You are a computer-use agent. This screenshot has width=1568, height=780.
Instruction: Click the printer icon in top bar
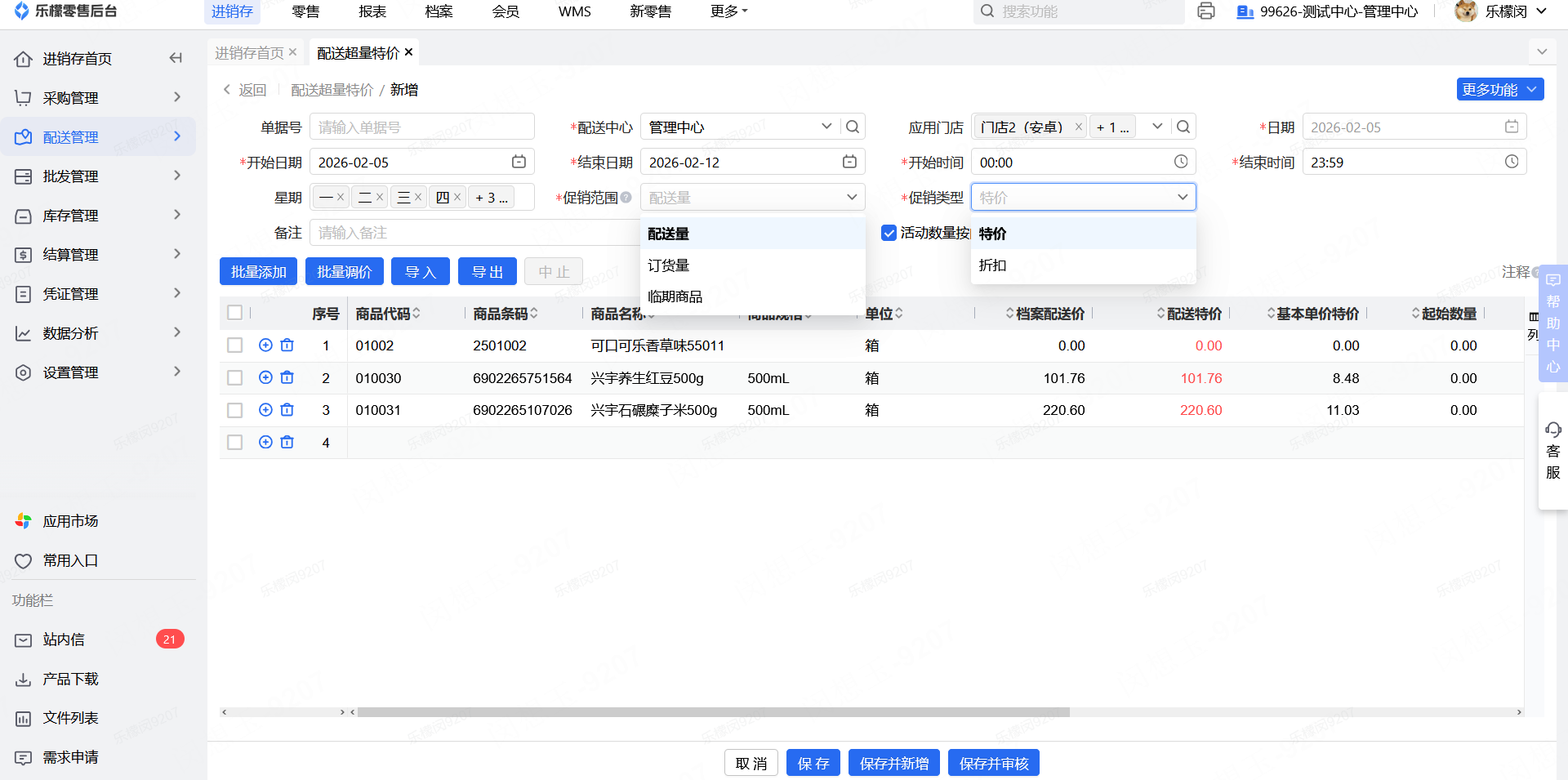pos(1205,11)
